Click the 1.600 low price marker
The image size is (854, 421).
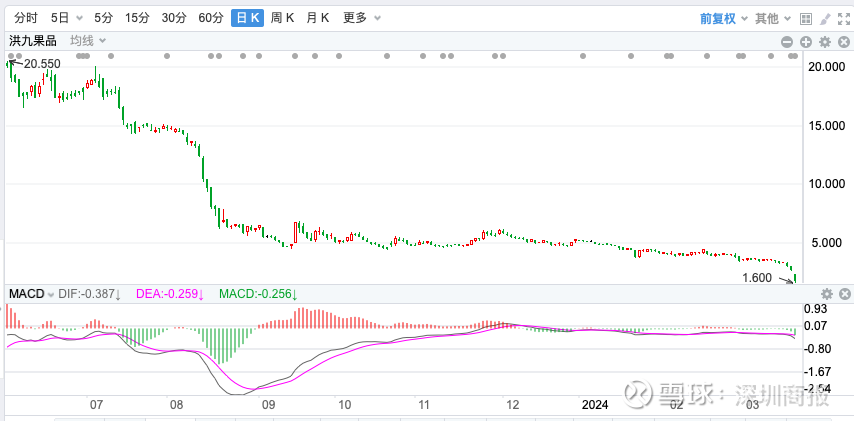[757, 278]
